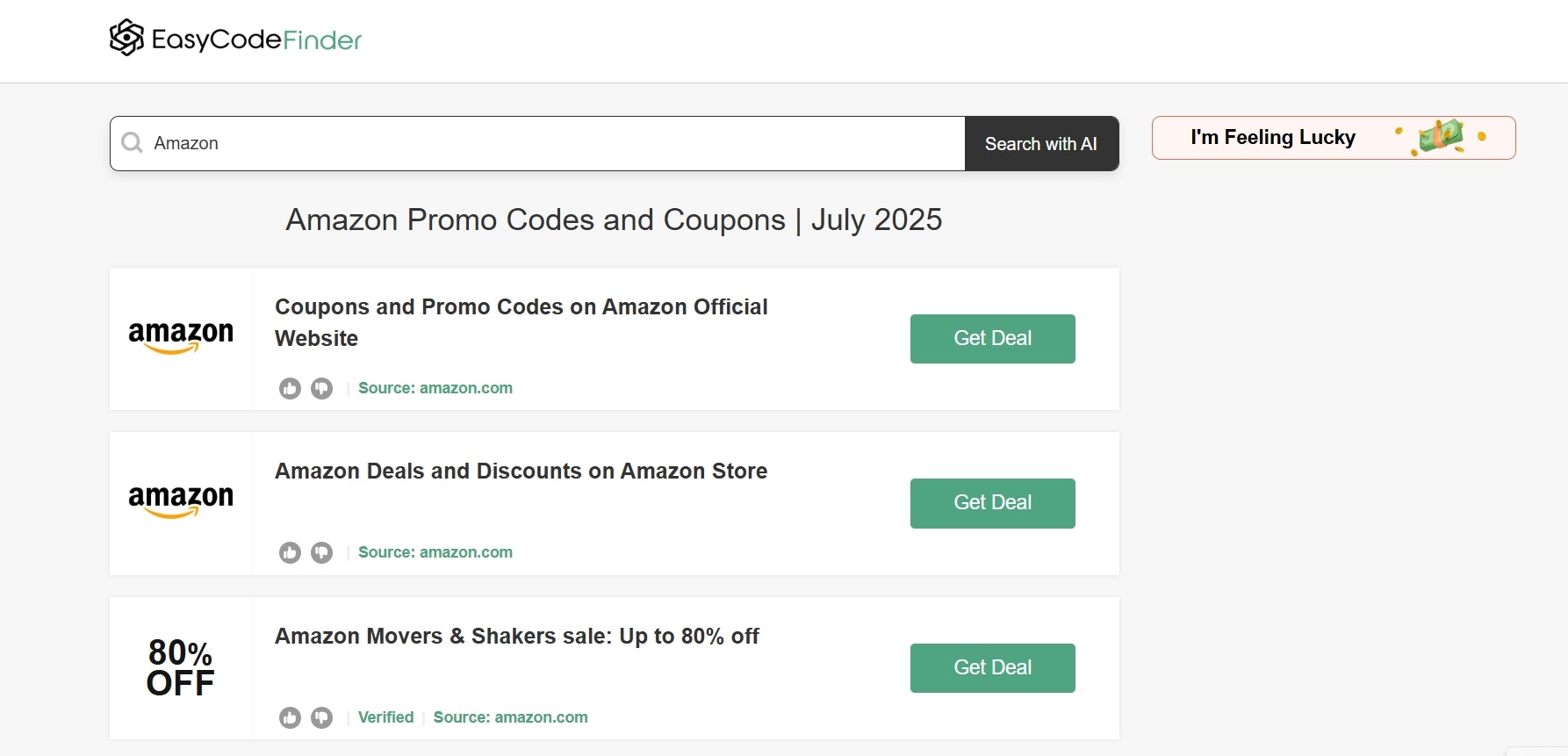Get Deal for Amazon Deals and Discounts
This screenshot has width=1568, height=756.
[993, 503]
